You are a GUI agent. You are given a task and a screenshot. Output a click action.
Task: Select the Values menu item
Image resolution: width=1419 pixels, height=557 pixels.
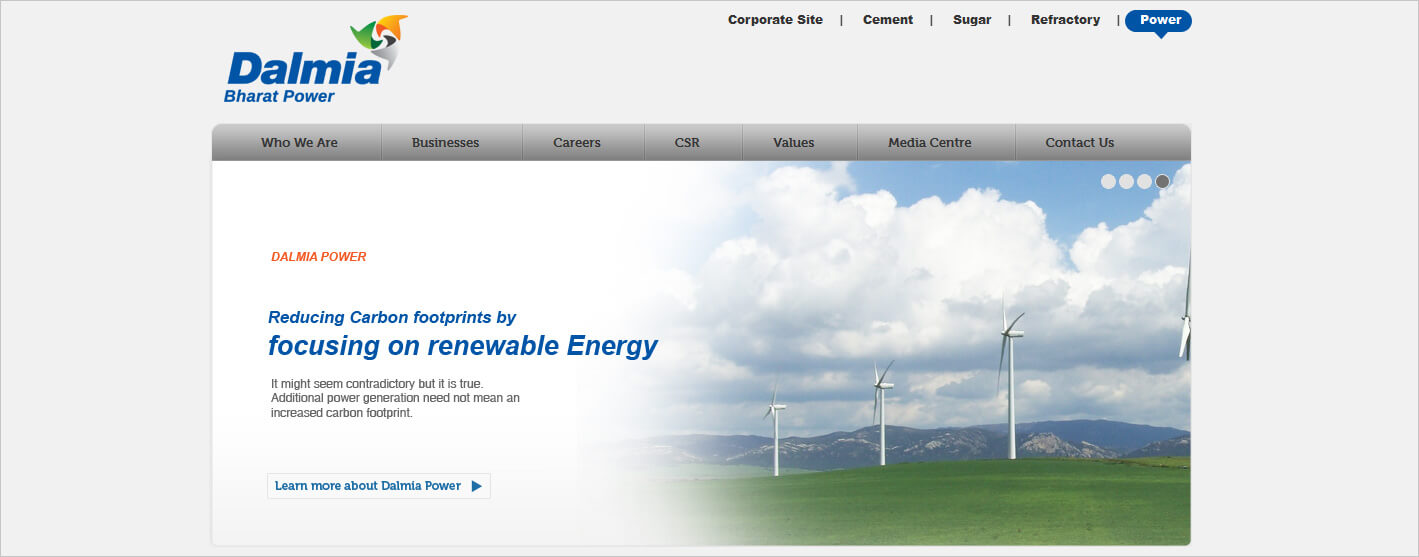pos(794,143)
